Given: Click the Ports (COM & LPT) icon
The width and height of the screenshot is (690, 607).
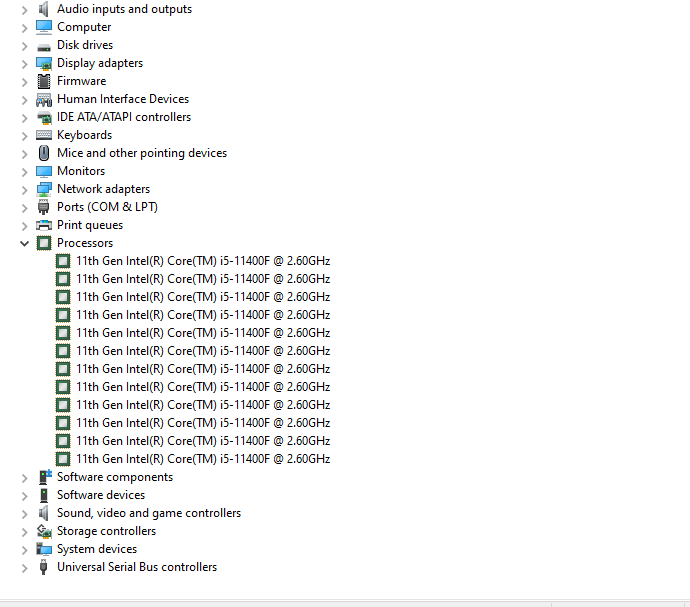Looking at the screenshot, I should 44,207.
